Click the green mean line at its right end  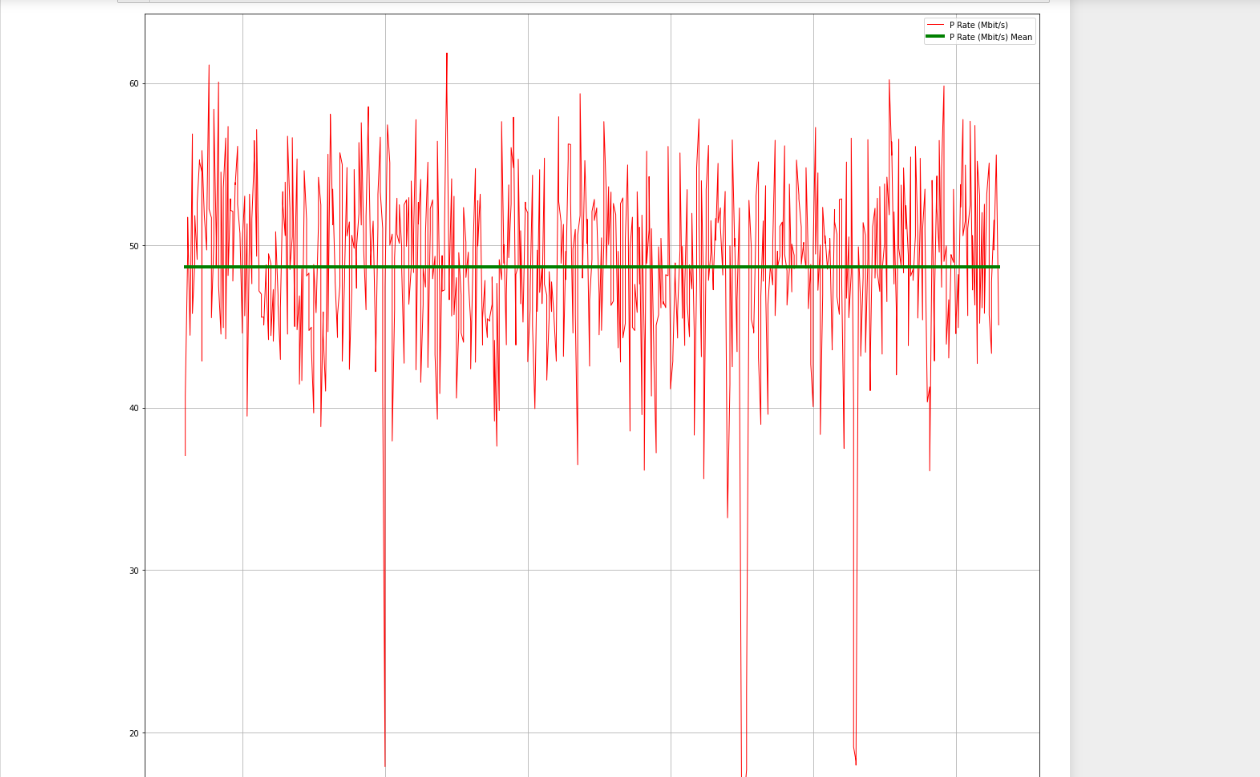[997, 267]
